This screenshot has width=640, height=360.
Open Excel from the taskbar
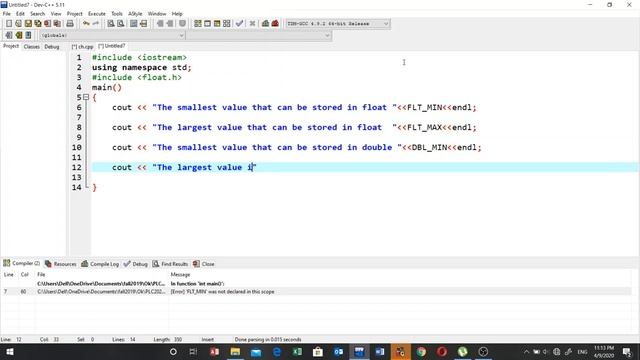point(297,351)
